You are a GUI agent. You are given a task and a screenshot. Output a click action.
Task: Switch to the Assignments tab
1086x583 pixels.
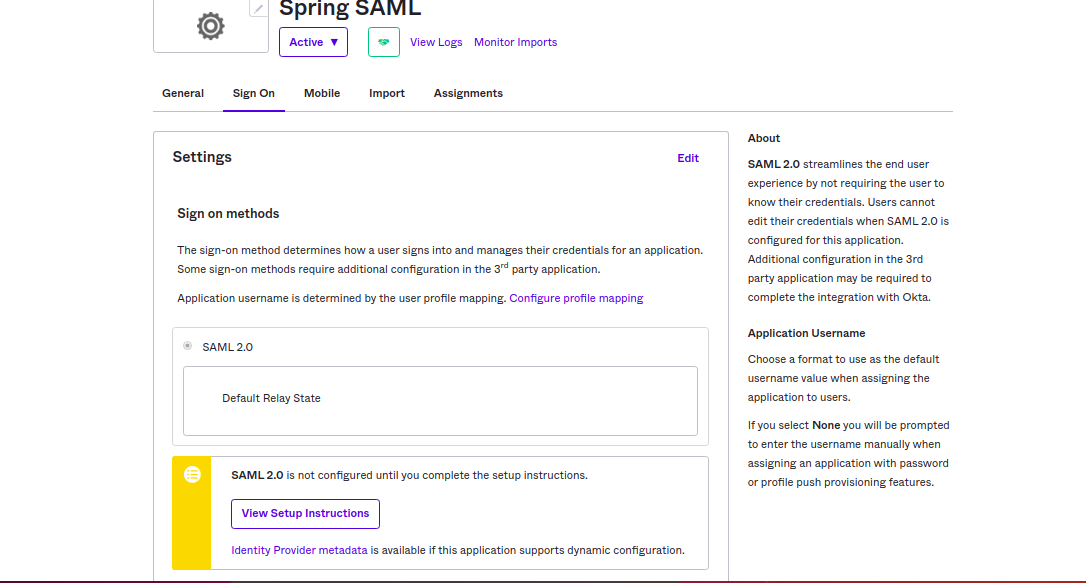[468, 93]
